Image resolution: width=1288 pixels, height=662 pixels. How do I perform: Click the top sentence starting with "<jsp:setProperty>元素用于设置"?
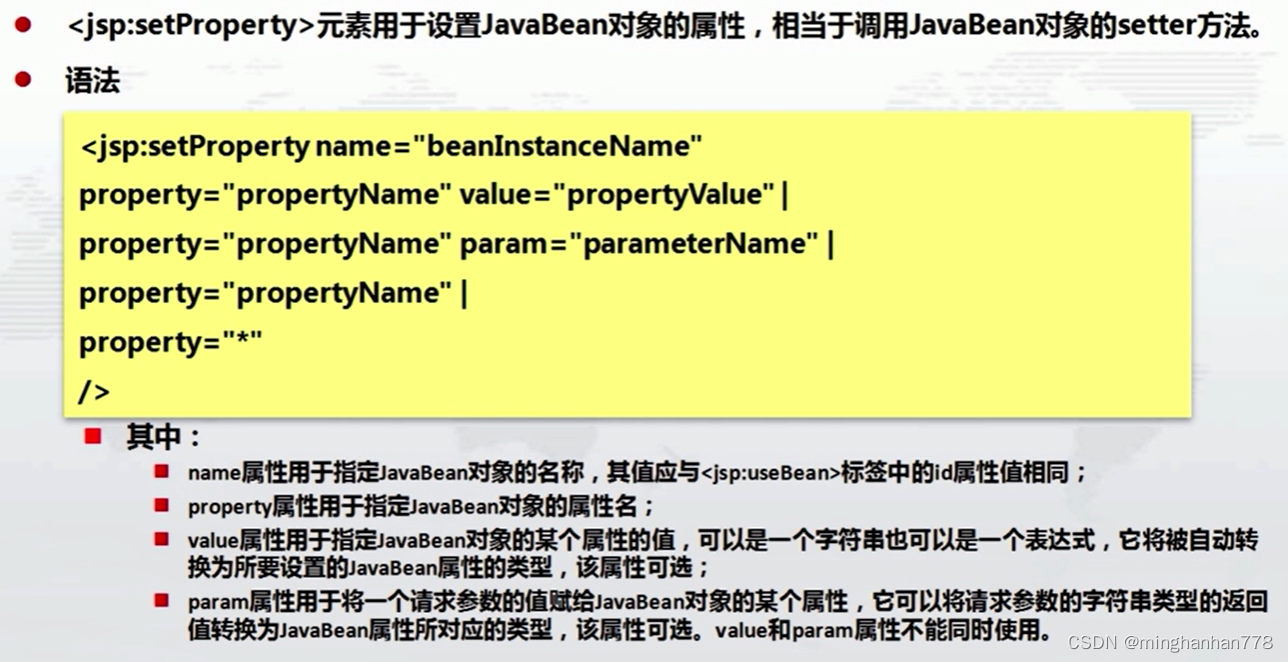(x=664, y=26)
